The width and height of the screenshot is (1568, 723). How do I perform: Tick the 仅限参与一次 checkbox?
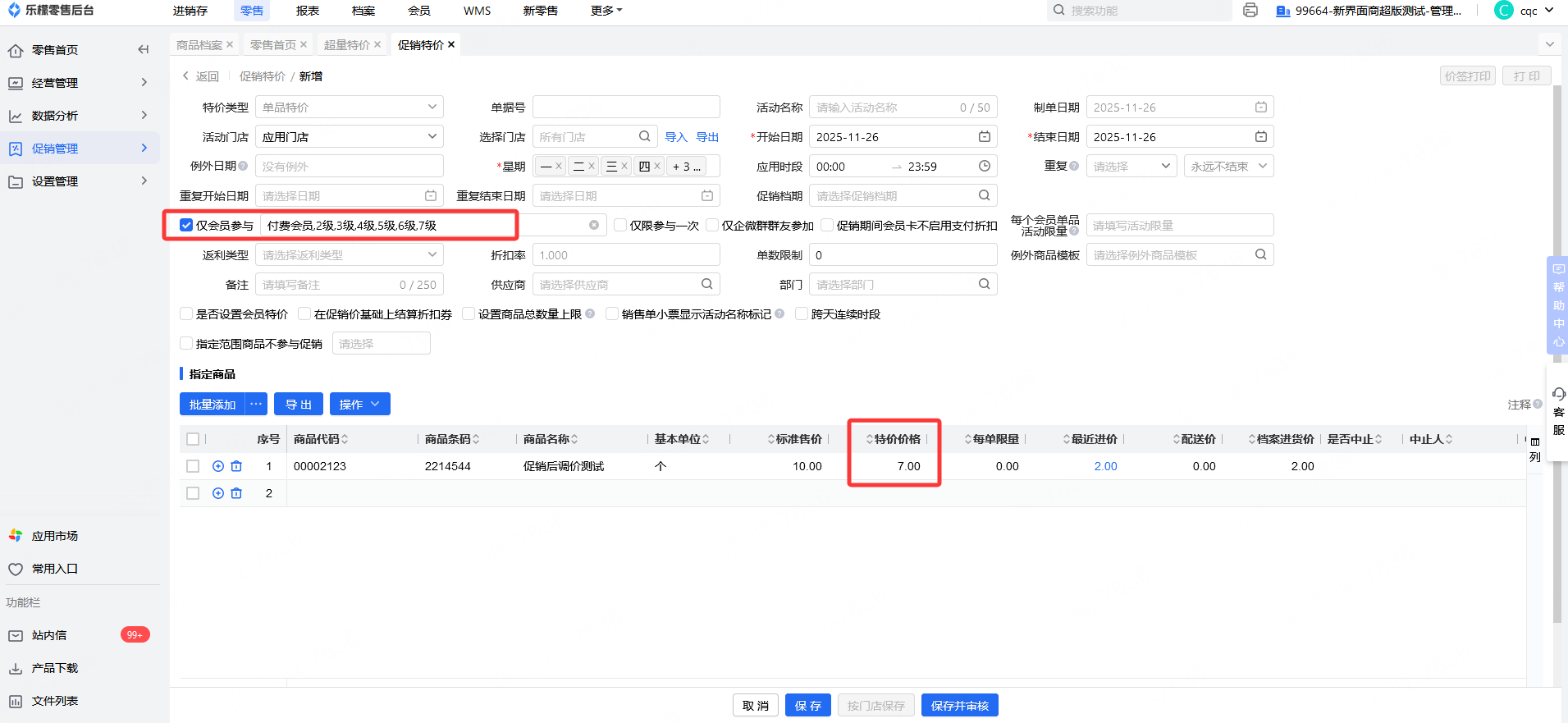(x=620, y=226)
